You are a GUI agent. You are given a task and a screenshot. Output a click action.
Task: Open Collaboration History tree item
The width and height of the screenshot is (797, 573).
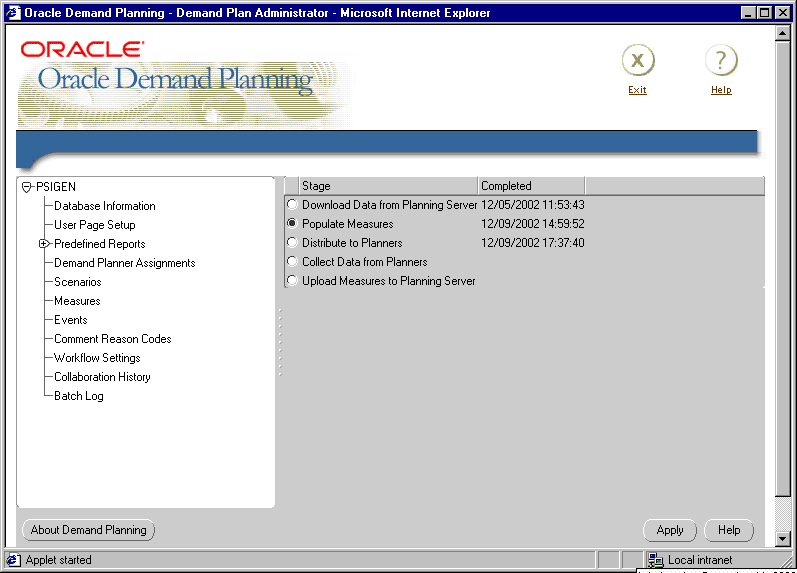[x=102, y=377]
